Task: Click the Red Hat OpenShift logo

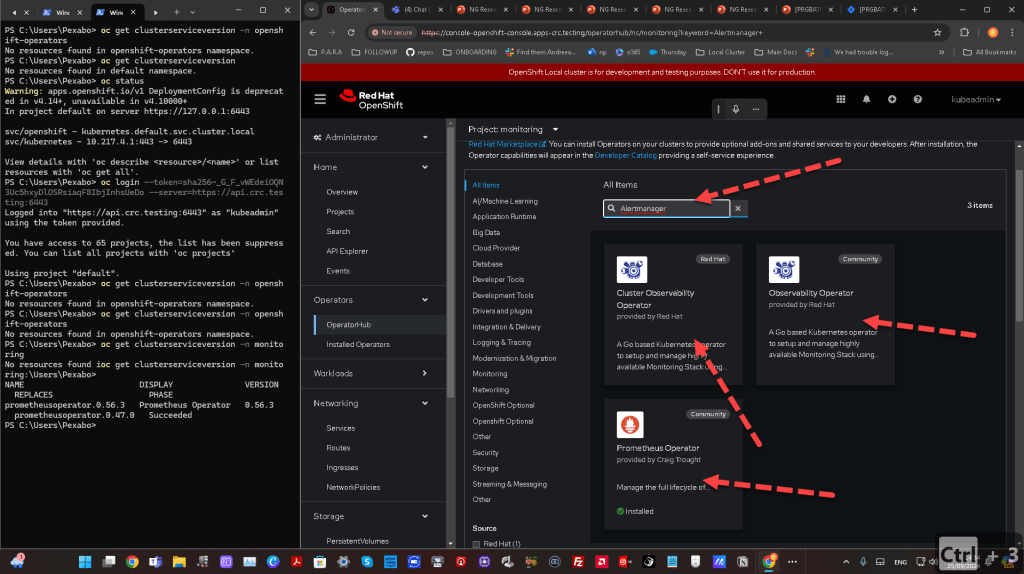Action: (371, 100)
